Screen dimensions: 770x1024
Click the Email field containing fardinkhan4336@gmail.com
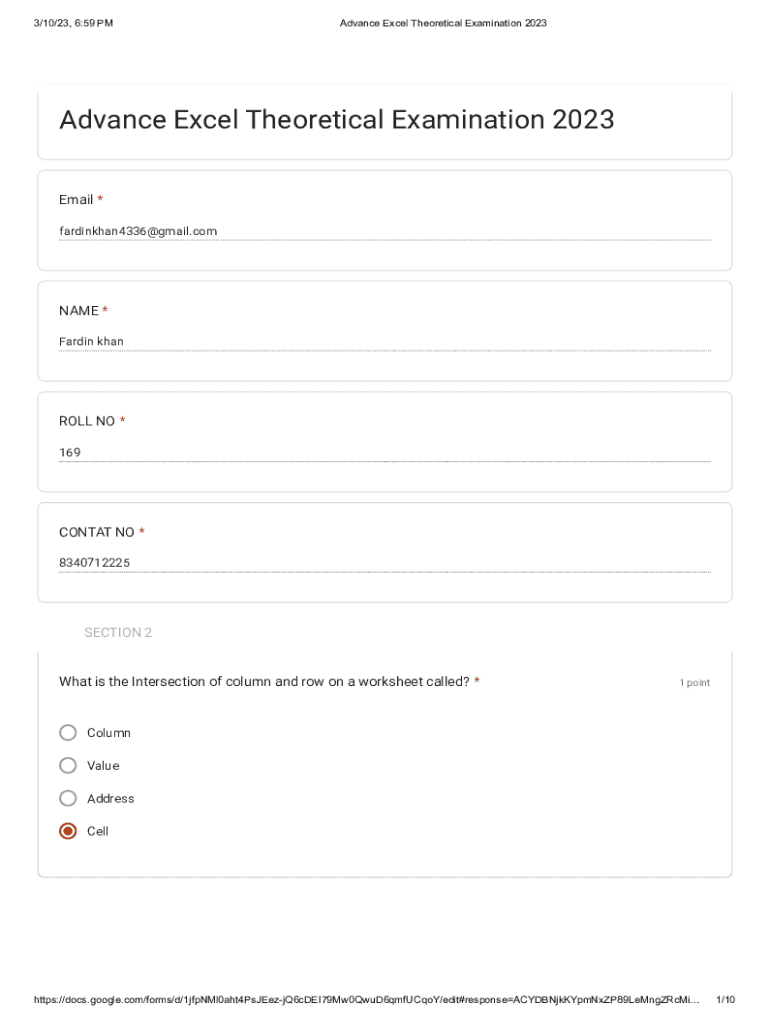384,232
